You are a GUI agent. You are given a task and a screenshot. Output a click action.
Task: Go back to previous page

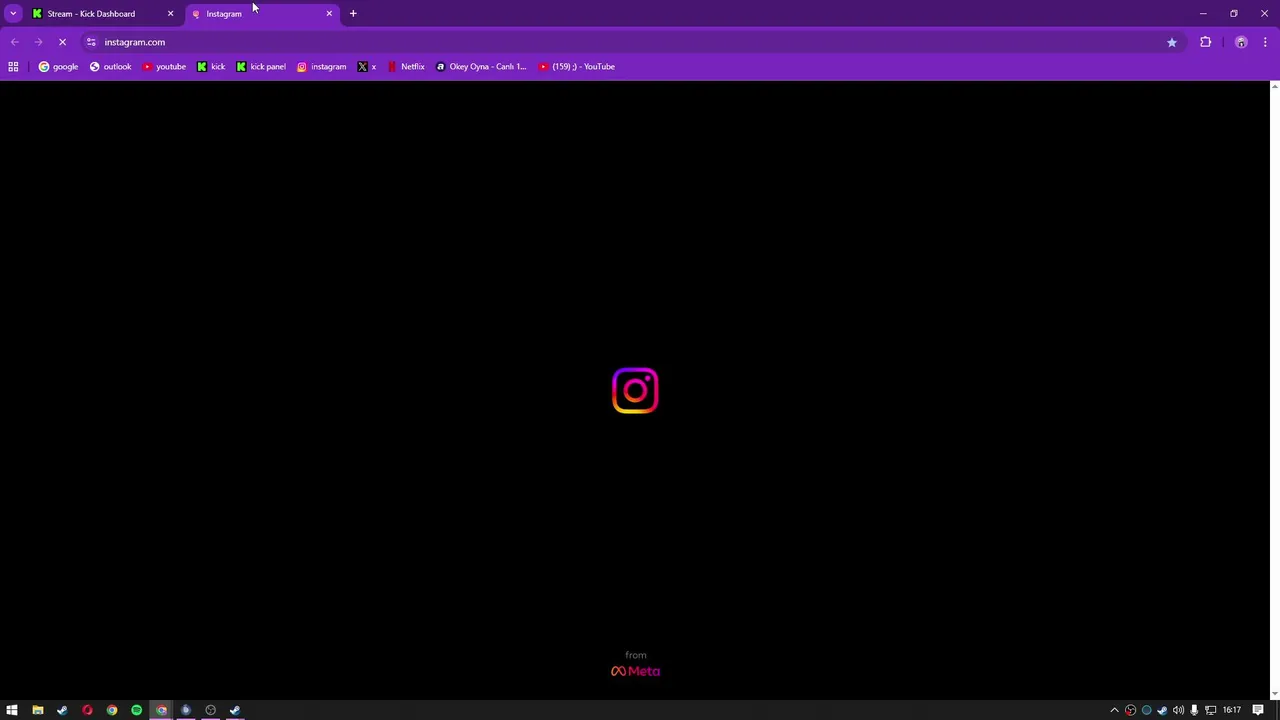point(15,42)
